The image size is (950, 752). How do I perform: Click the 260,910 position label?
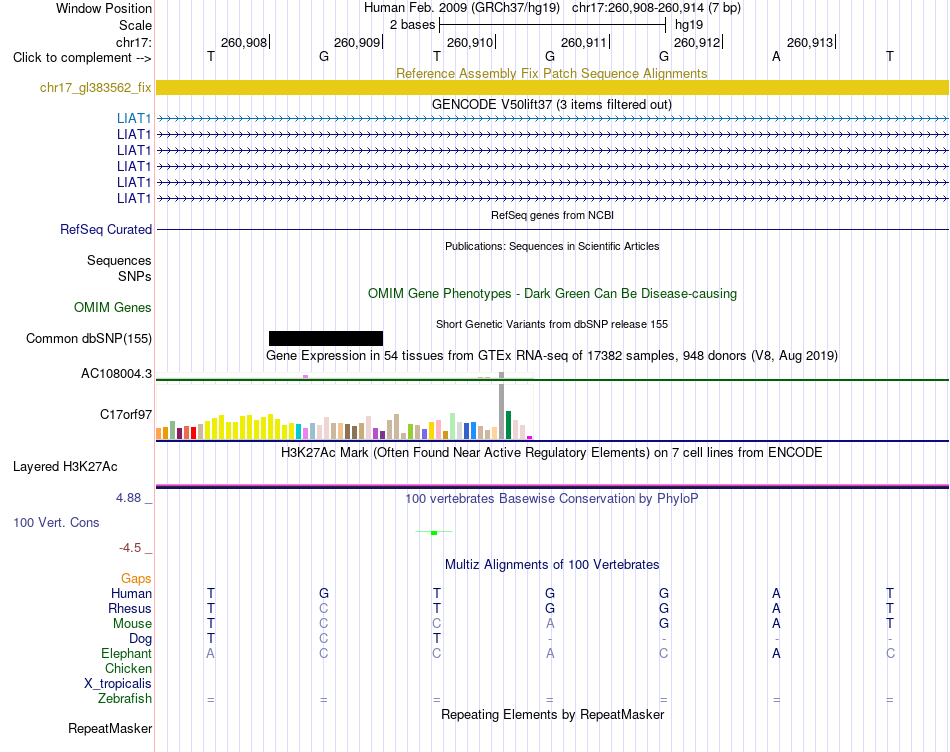470,42
